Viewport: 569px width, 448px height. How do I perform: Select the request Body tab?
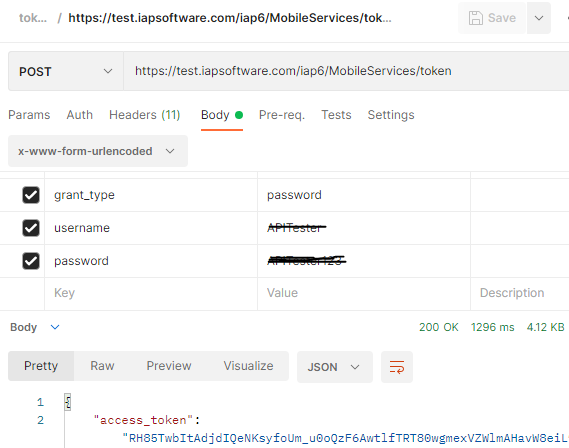pyautogui.click(x=222, y=115)
